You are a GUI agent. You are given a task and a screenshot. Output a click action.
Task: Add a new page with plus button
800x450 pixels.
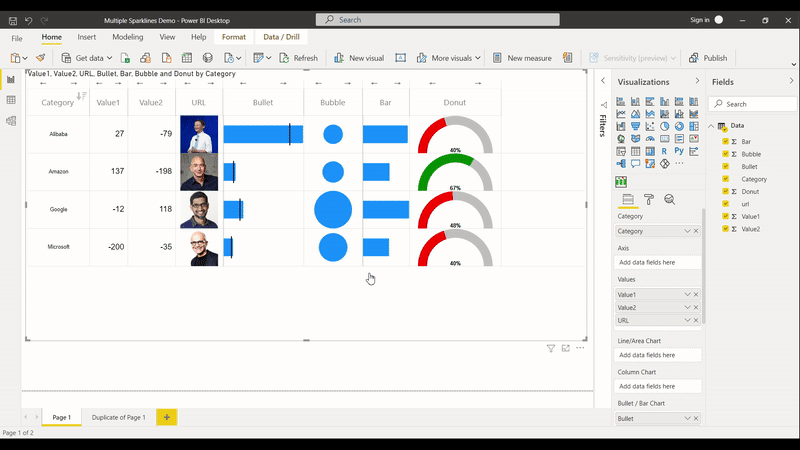click(166, 417)
